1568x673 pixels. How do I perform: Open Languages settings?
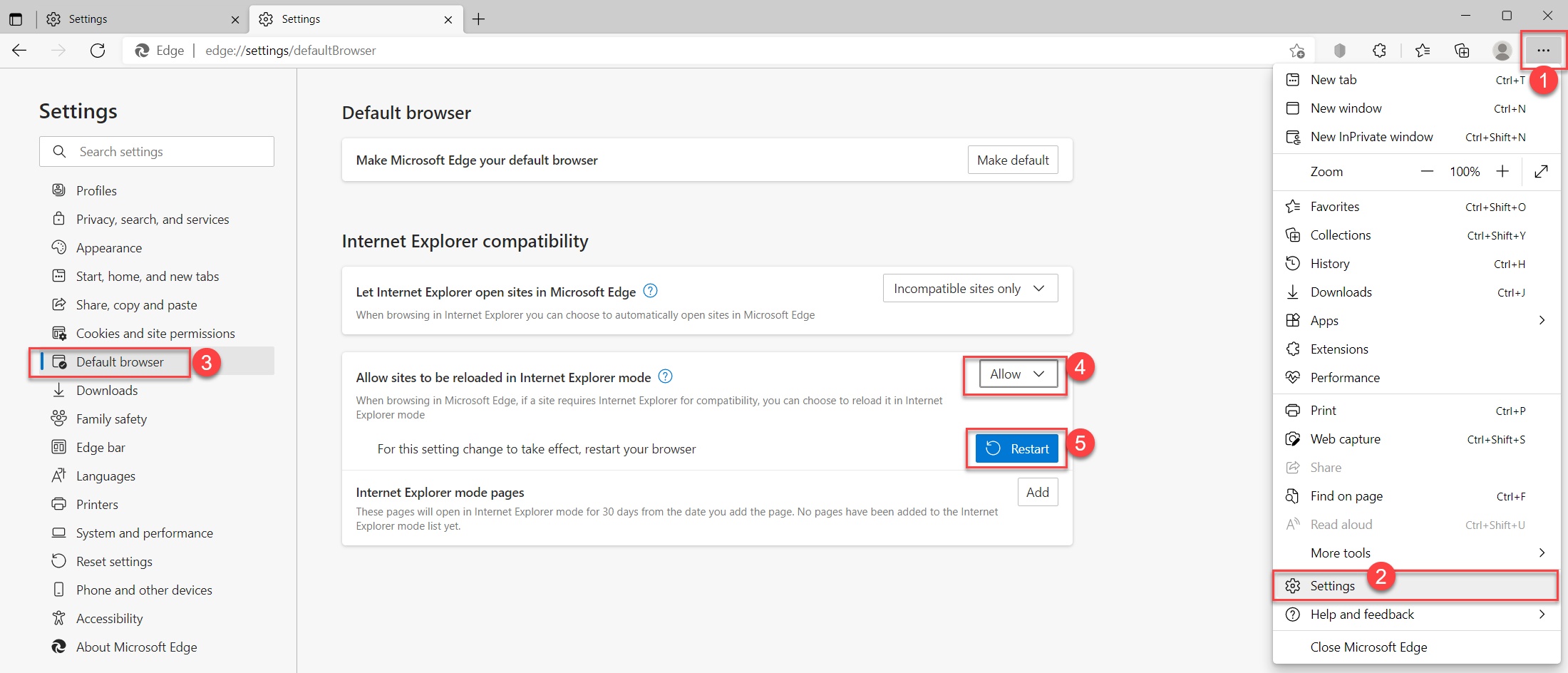[x=157, y=476]
